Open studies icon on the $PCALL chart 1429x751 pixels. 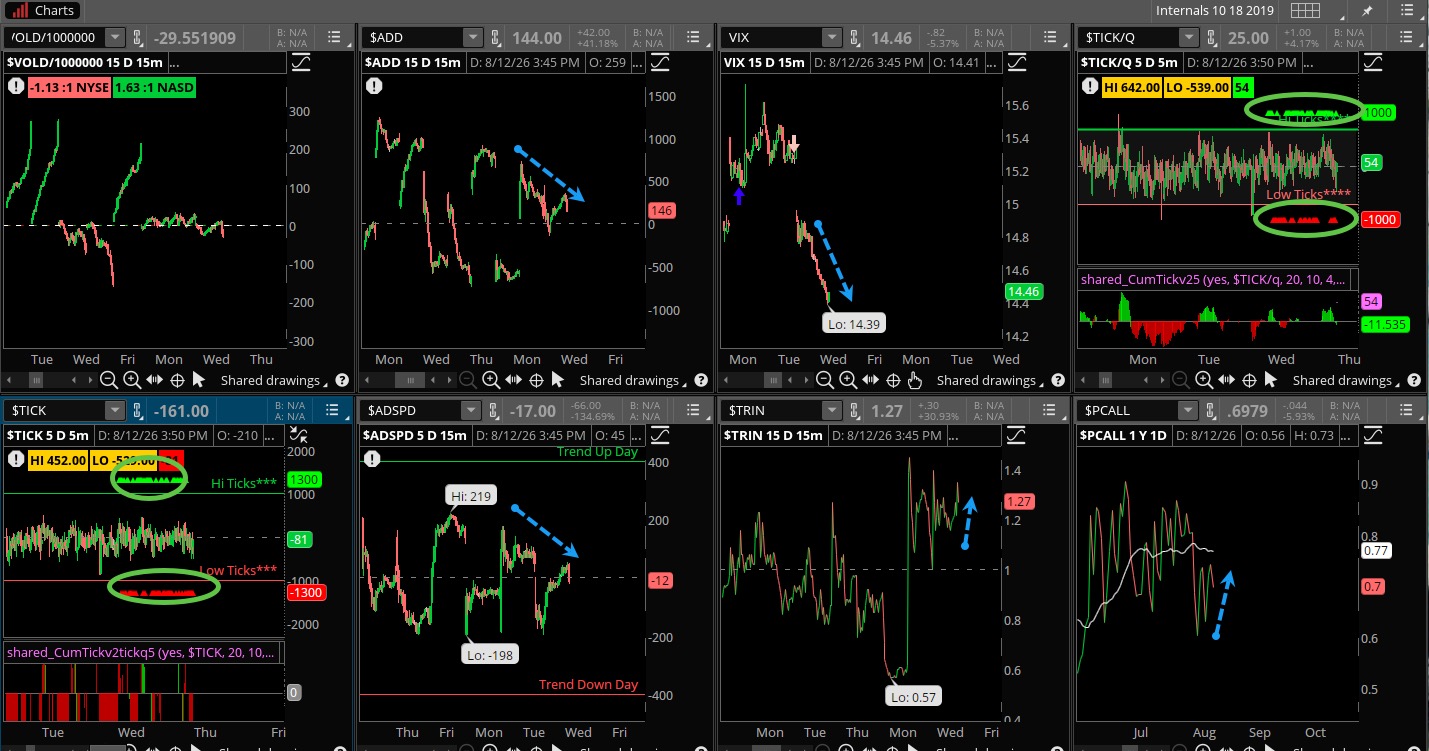pyautogui.click(x=1374, y=435)
